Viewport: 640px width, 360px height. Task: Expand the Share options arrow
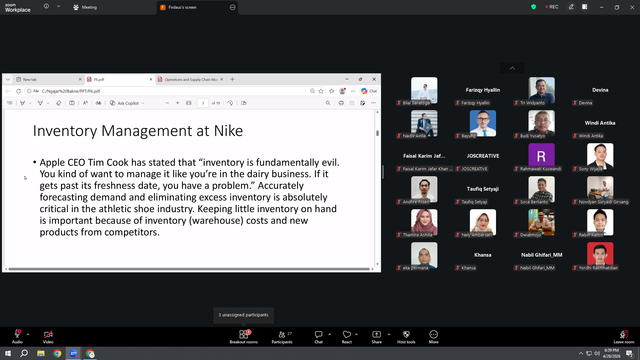pyautogui.click(x=389, y=334)
